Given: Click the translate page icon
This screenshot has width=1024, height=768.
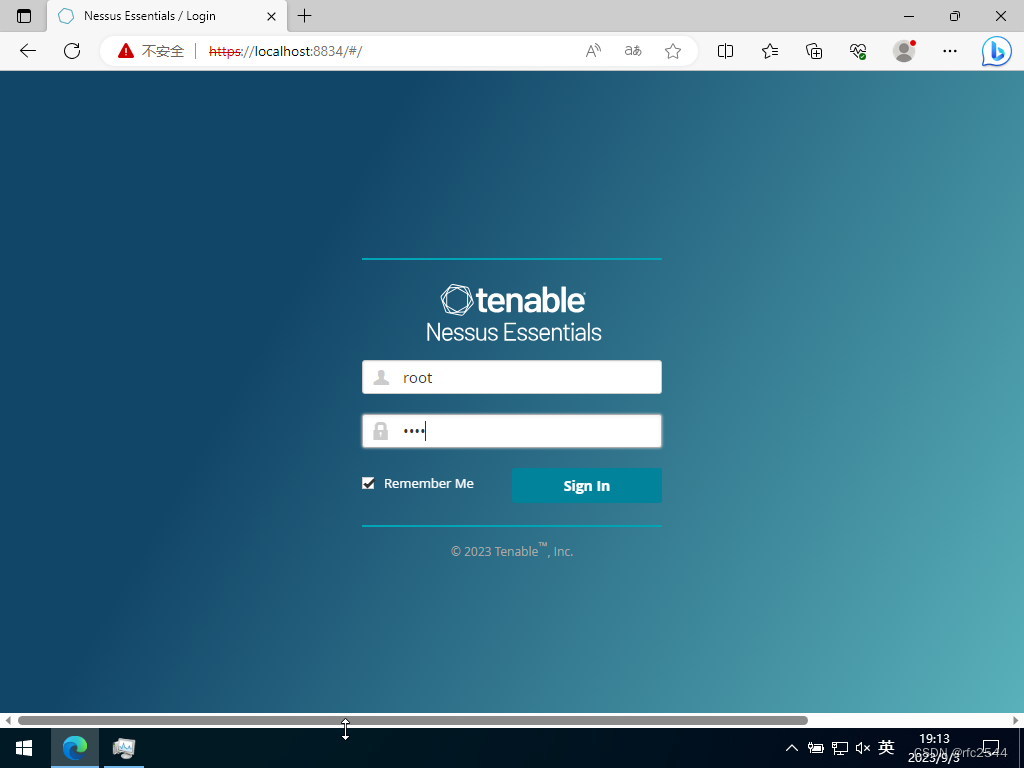Looking at the screenshot, I should pyautogui.click(x=633, y=51).
